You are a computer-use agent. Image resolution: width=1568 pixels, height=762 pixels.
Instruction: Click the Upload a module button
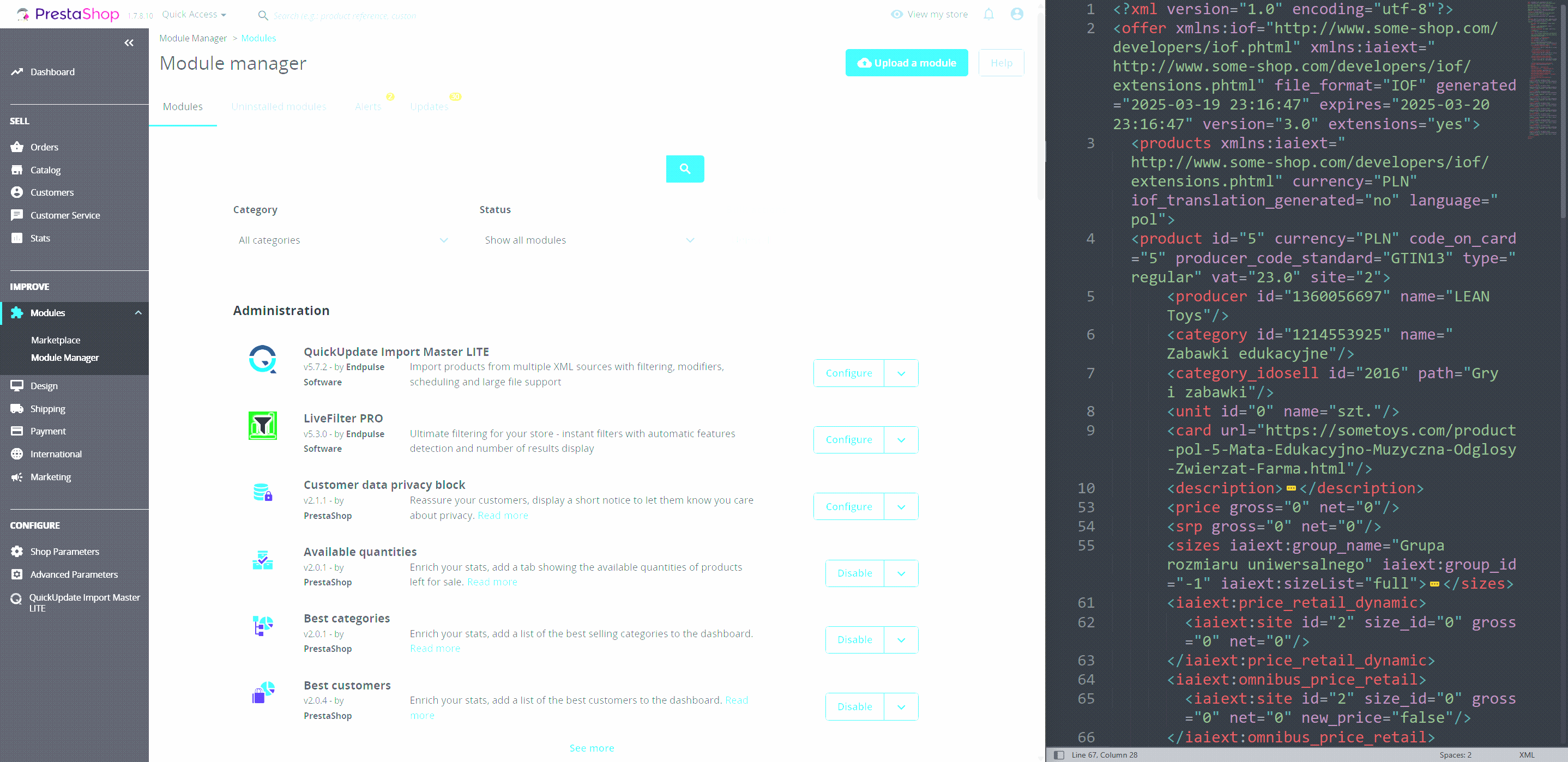tap(906, 62)
